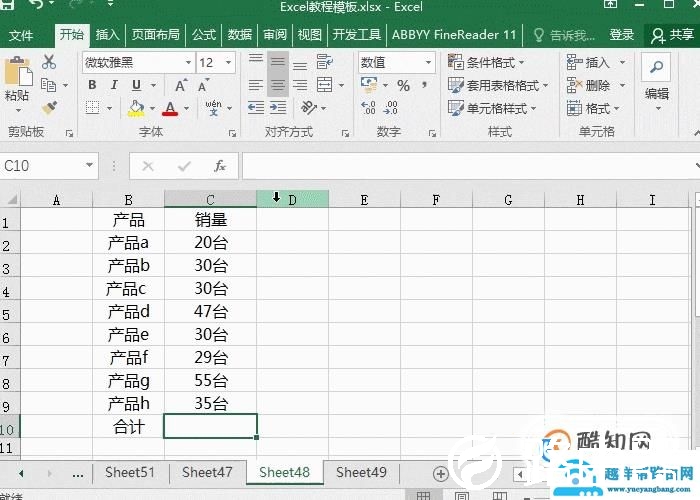The height and width of the screenshot is (500, 700).
Task: Add a new sheet with plus icon
Action: [x=440, y=473]
